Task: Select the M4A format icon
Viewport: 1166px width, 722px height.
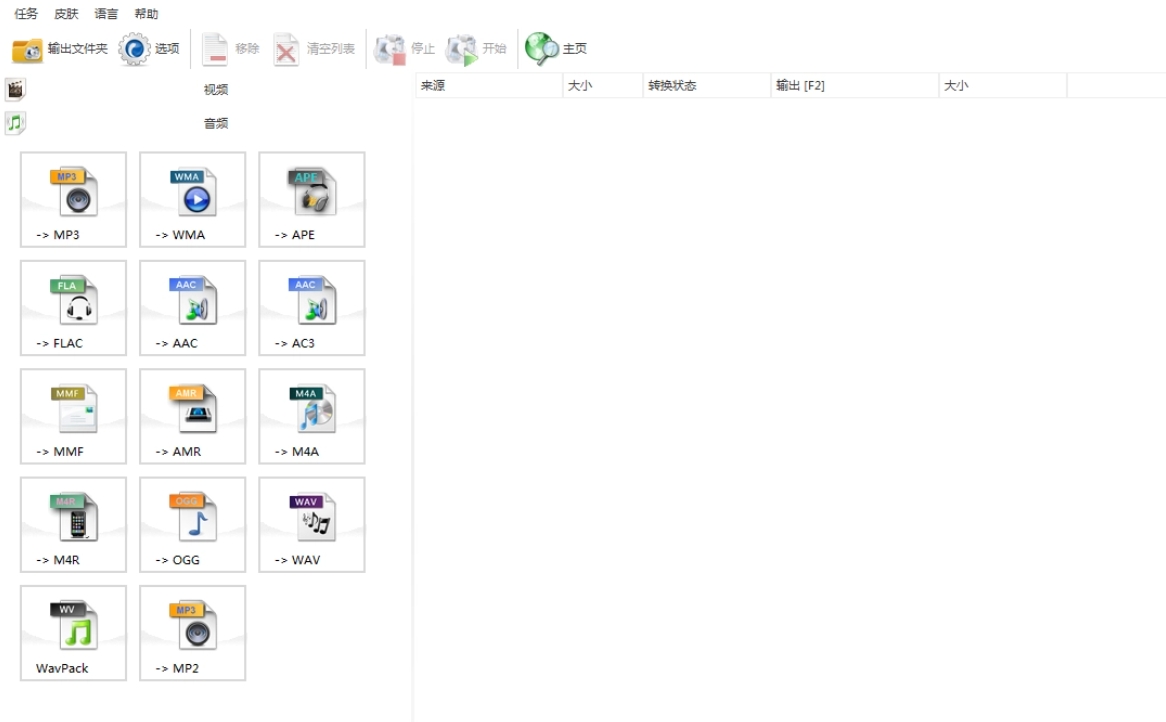Action: click(x=311, y=415)
